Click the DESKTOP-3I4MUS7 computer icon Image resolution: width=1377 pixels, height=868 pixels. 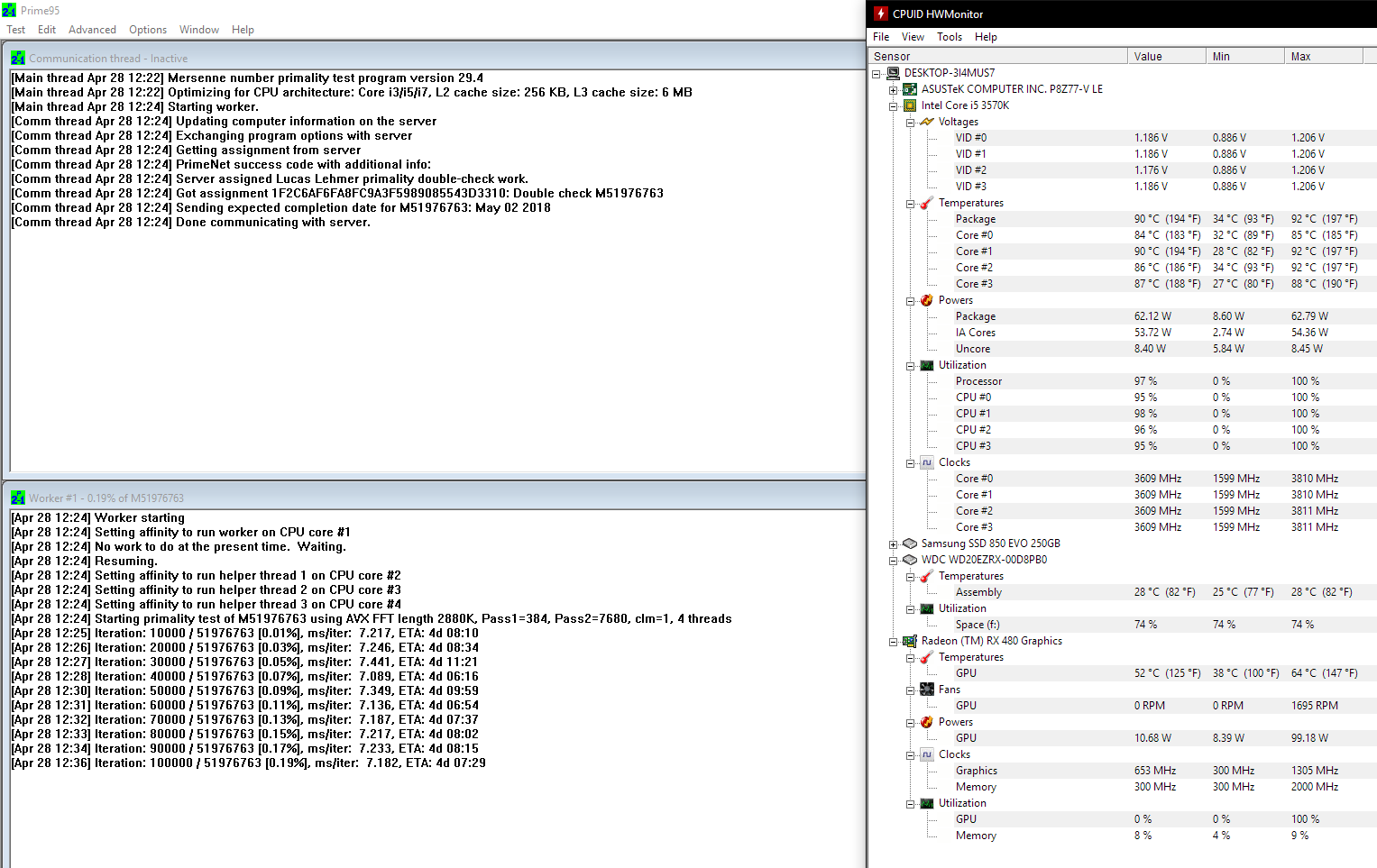click(x=894, y=73)
